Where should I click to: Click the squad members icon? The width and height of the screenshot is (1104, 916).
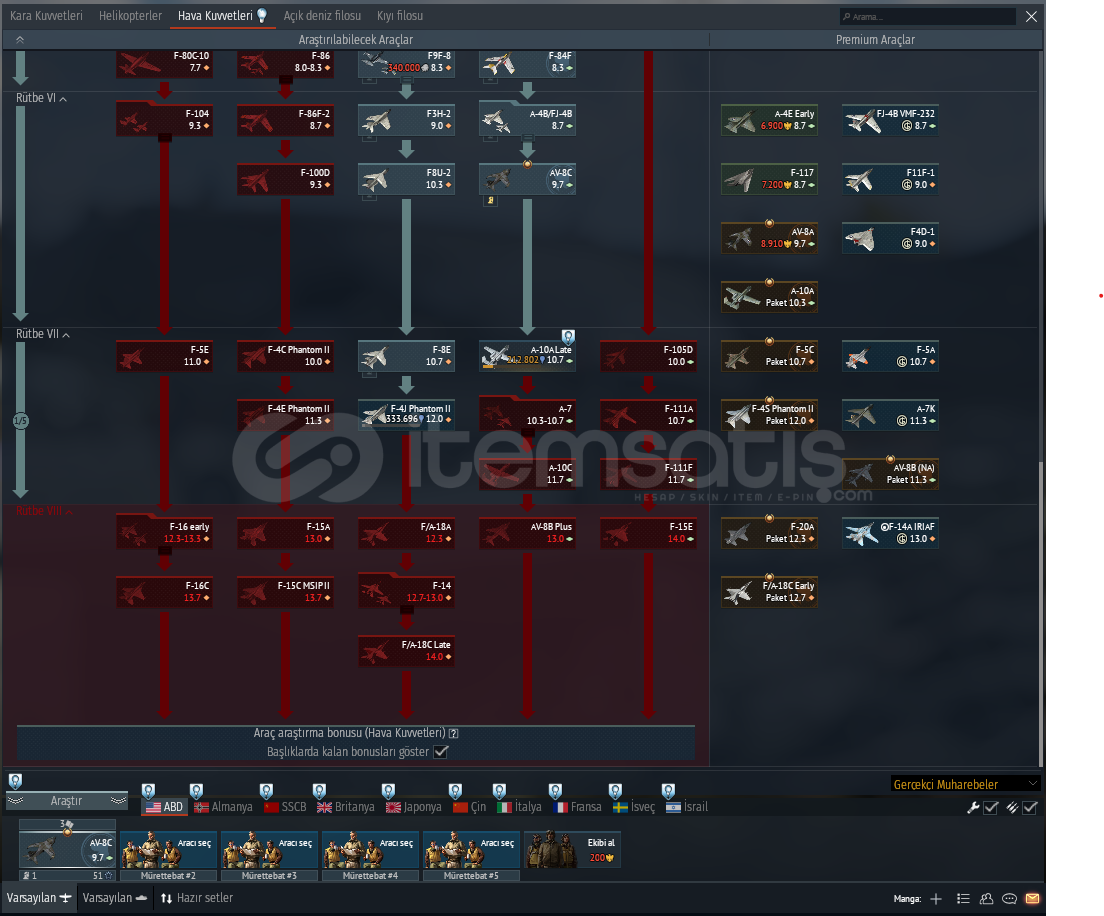click(x=987, y=898)
